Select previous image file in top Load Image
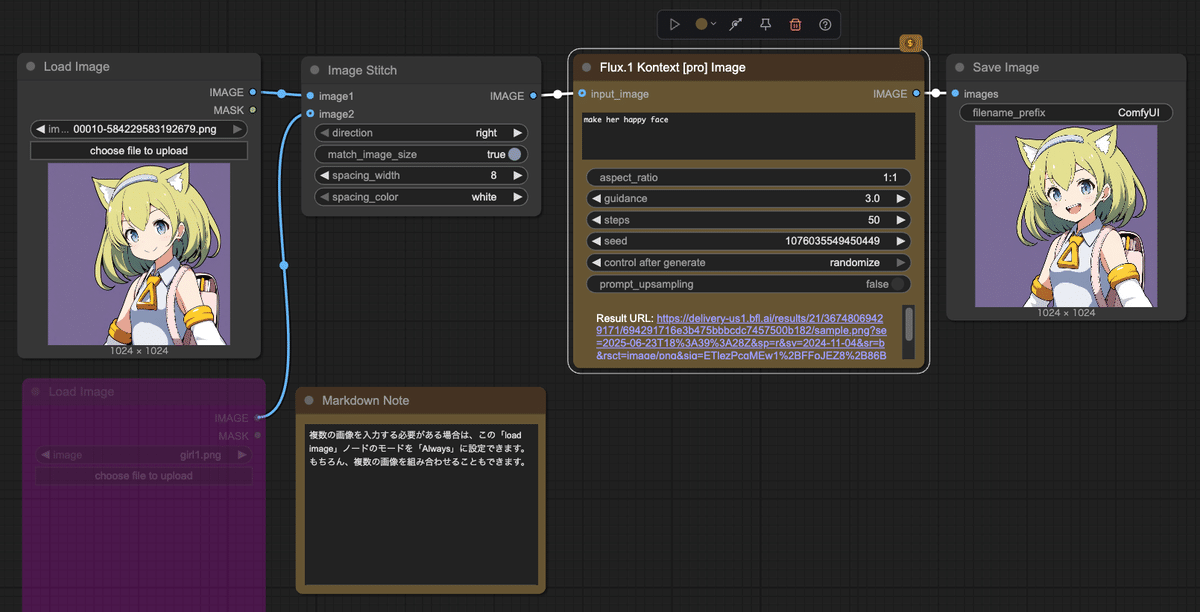The image size is (1200, 612). click(x=39, y=129)
